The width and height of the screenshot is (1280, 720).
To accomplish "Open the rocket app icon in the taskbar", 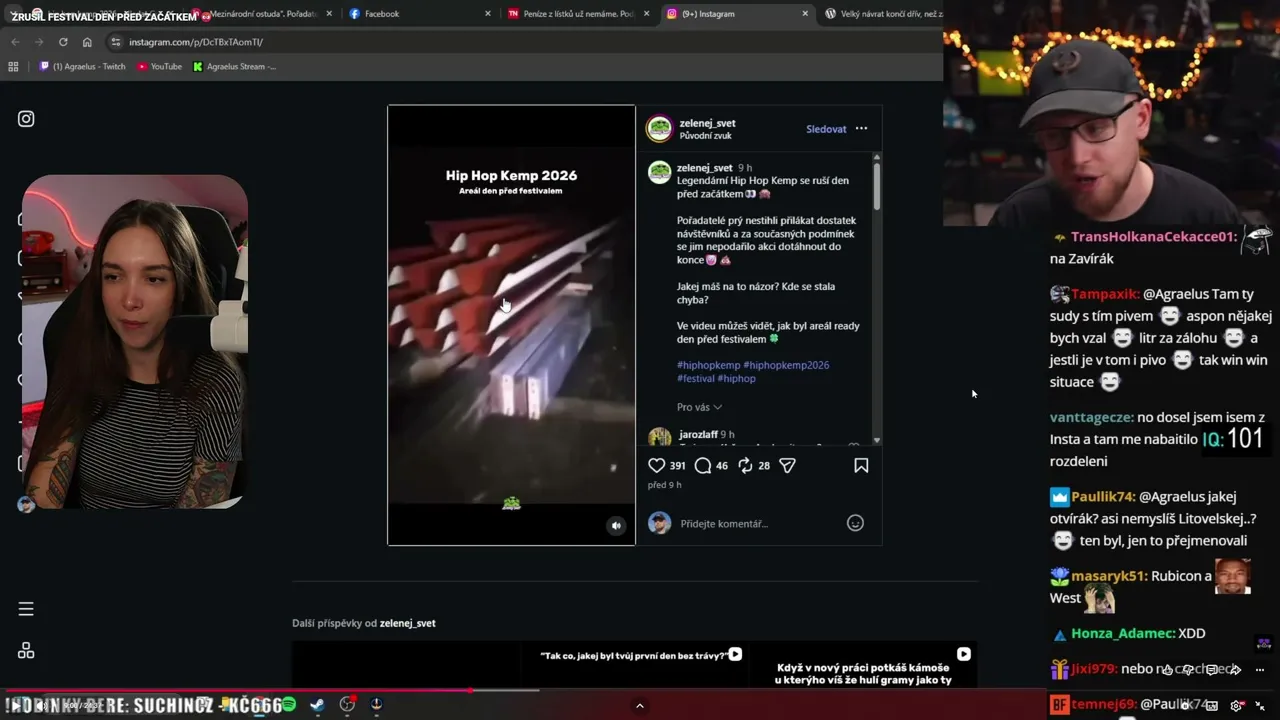I will 376,705.
